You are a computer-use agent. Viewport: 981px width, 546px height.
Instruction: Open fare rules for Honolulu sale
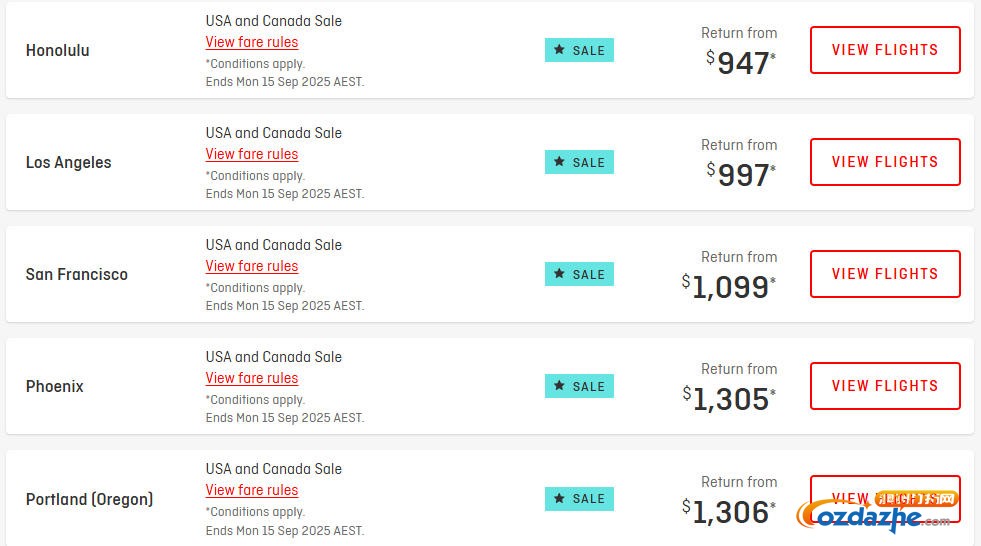click(x=252, y=42)
